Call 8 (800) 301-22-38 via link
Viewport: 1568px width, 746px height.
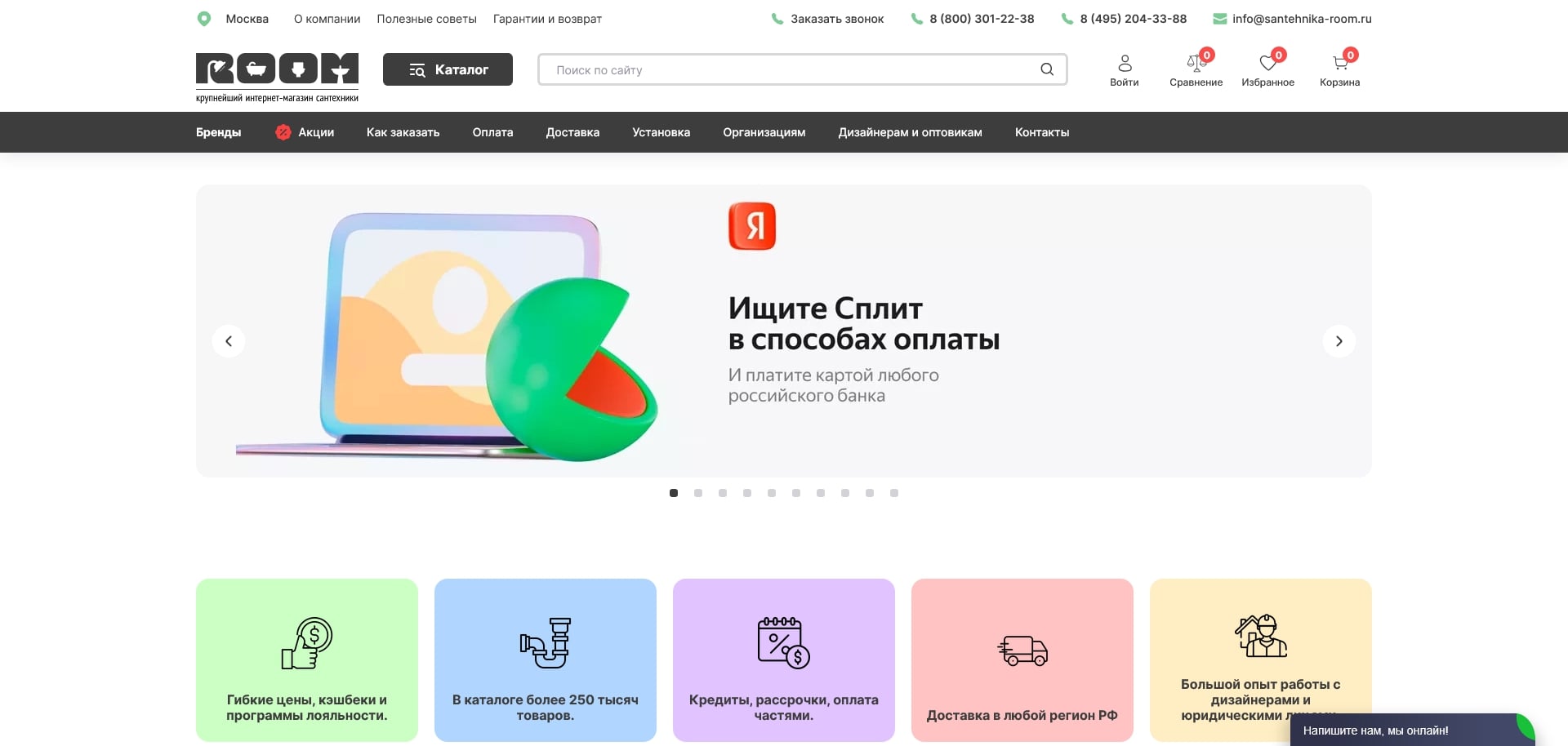pyautogui.click(x=981, y=18)
